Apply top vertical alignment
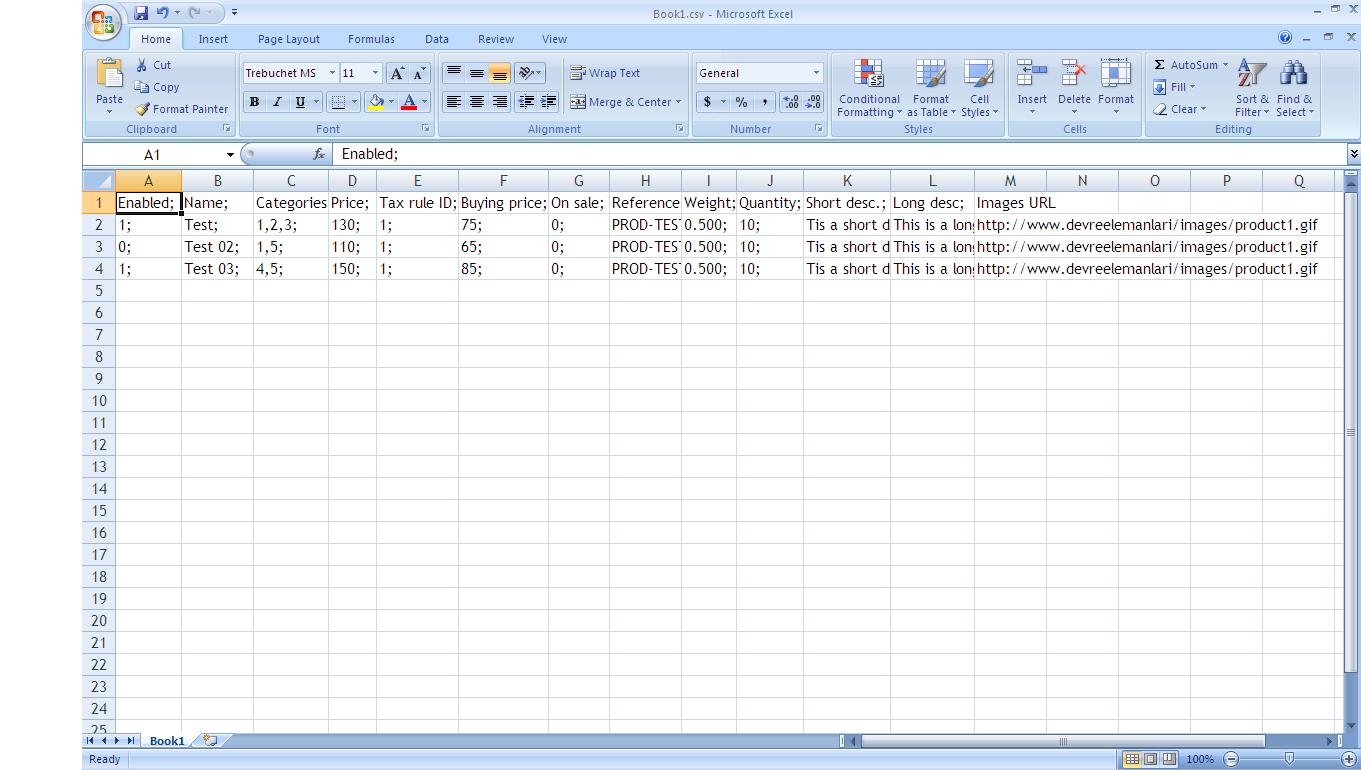Screen dimensions: 1361x770 tap(454, 73)
